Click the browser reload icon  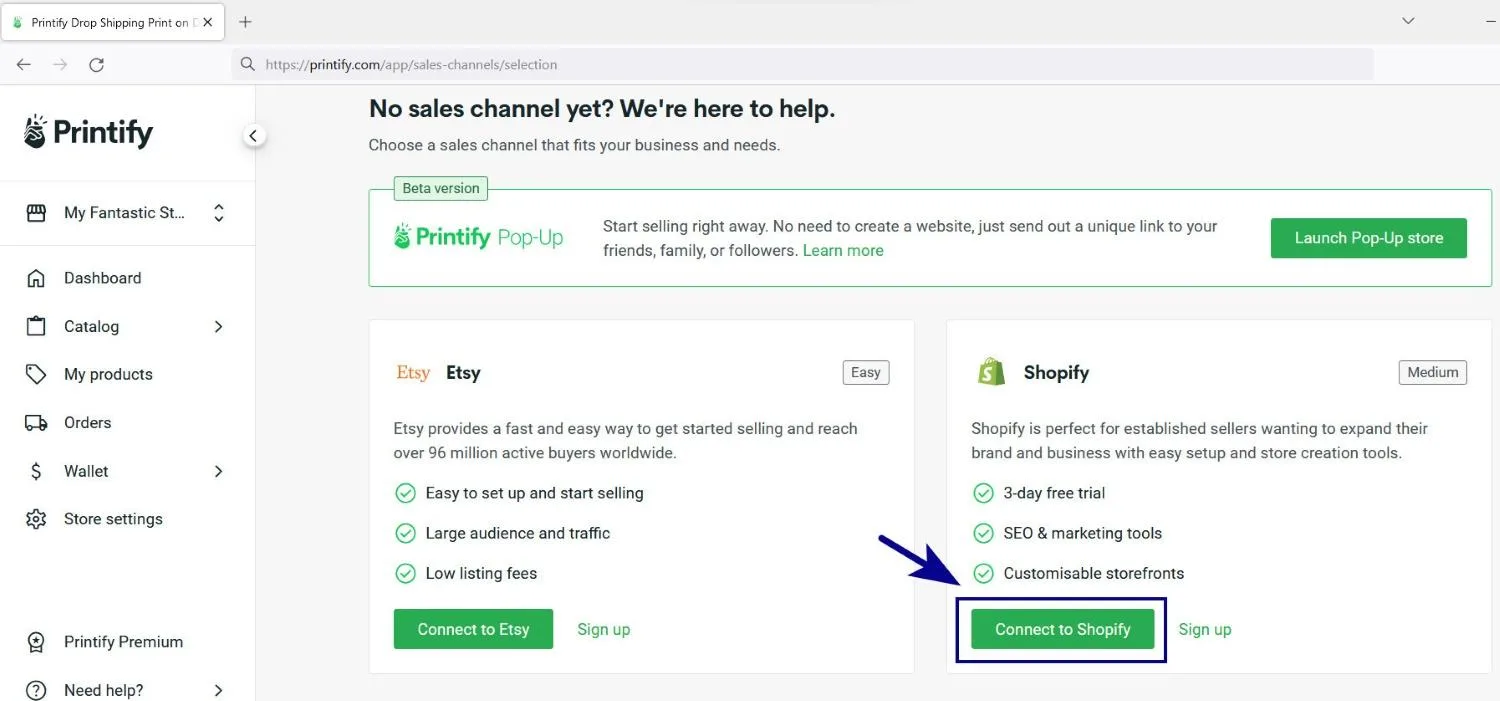coord(96,64)
